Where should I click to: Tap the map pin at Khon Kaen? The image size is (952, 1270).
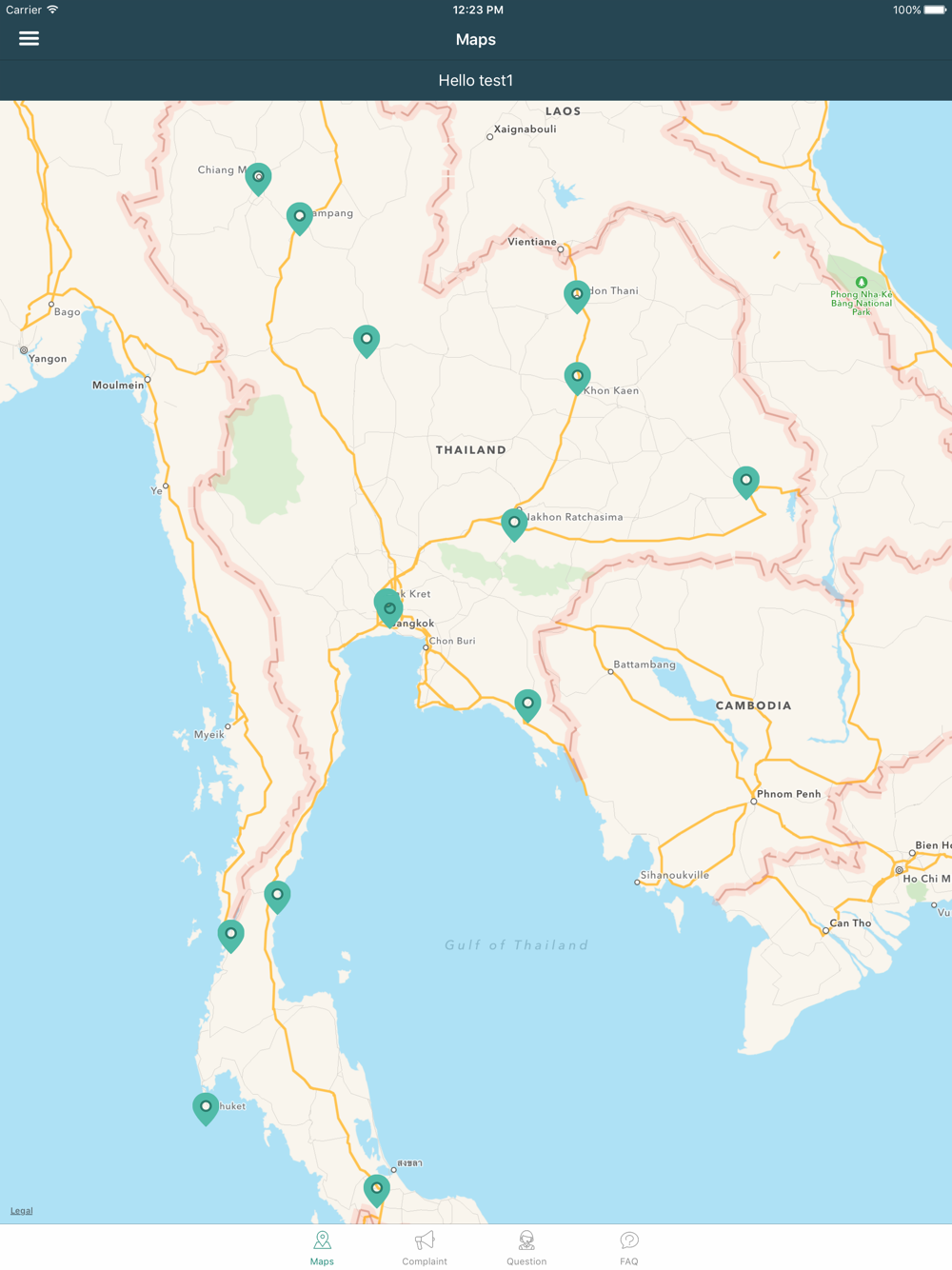click(577, 379)
